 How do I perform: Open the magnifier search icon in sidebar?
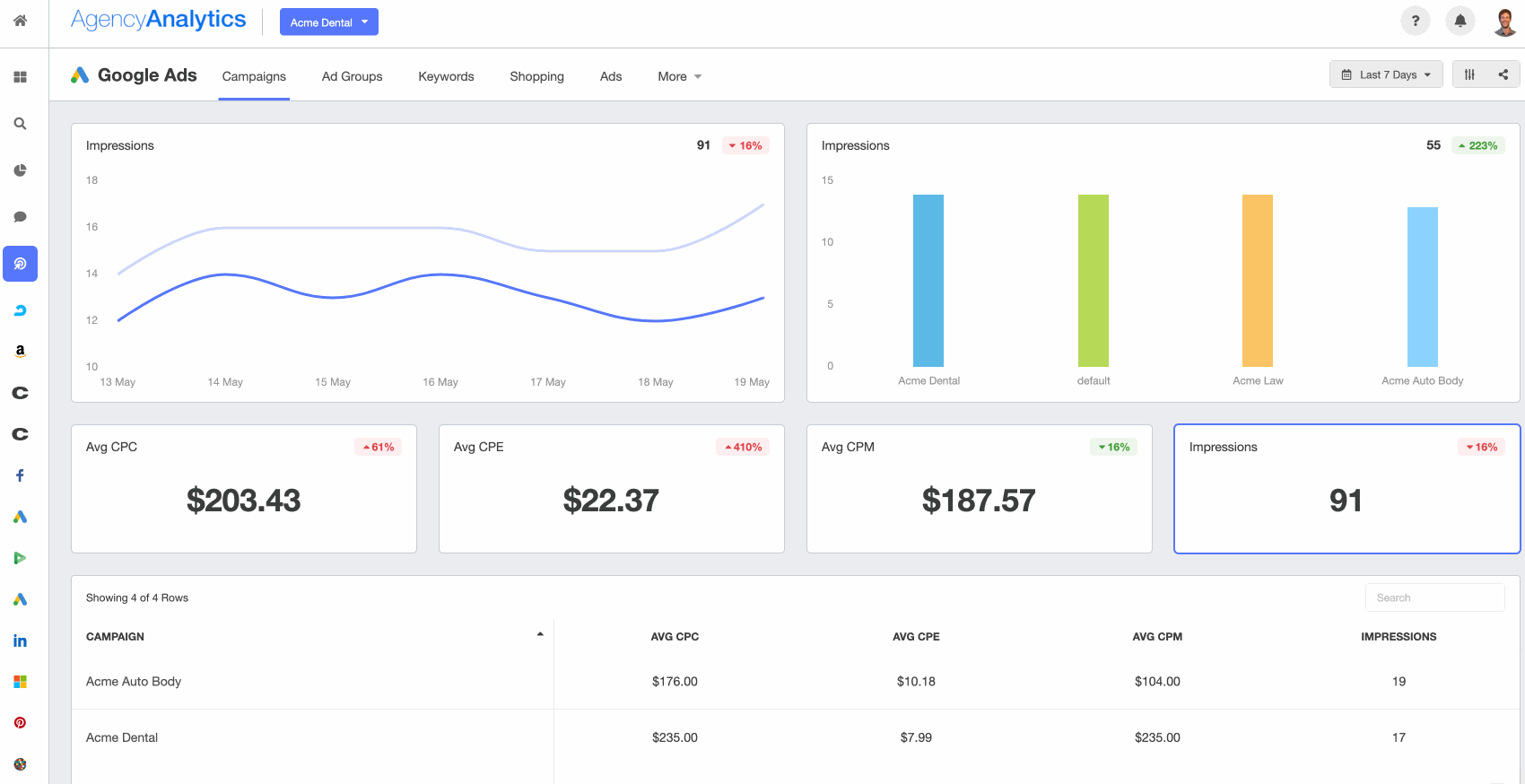click(20, 124)
